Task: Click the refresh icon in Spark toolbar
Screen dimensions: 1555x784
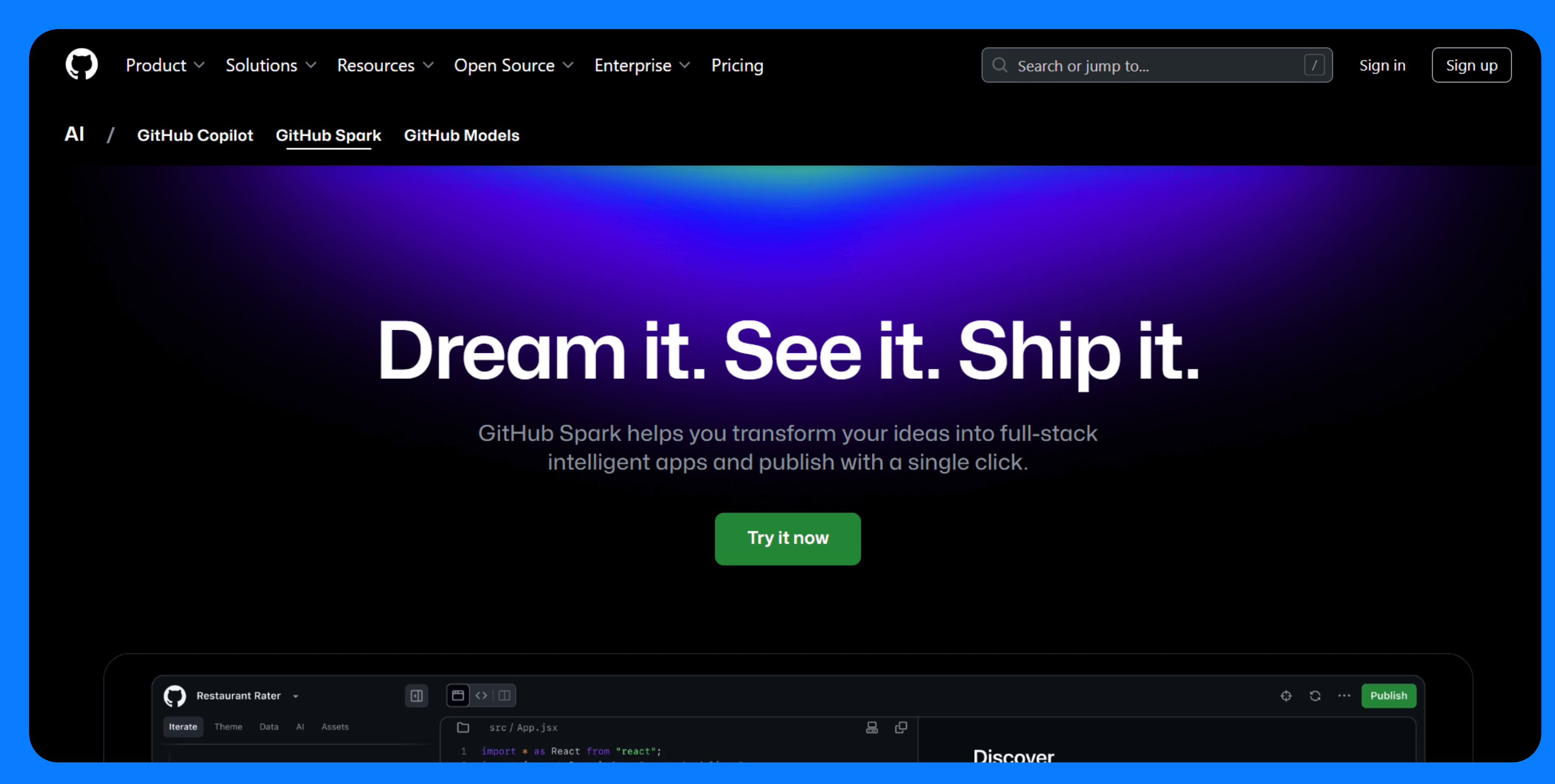Action: [x=1315, y=695]
